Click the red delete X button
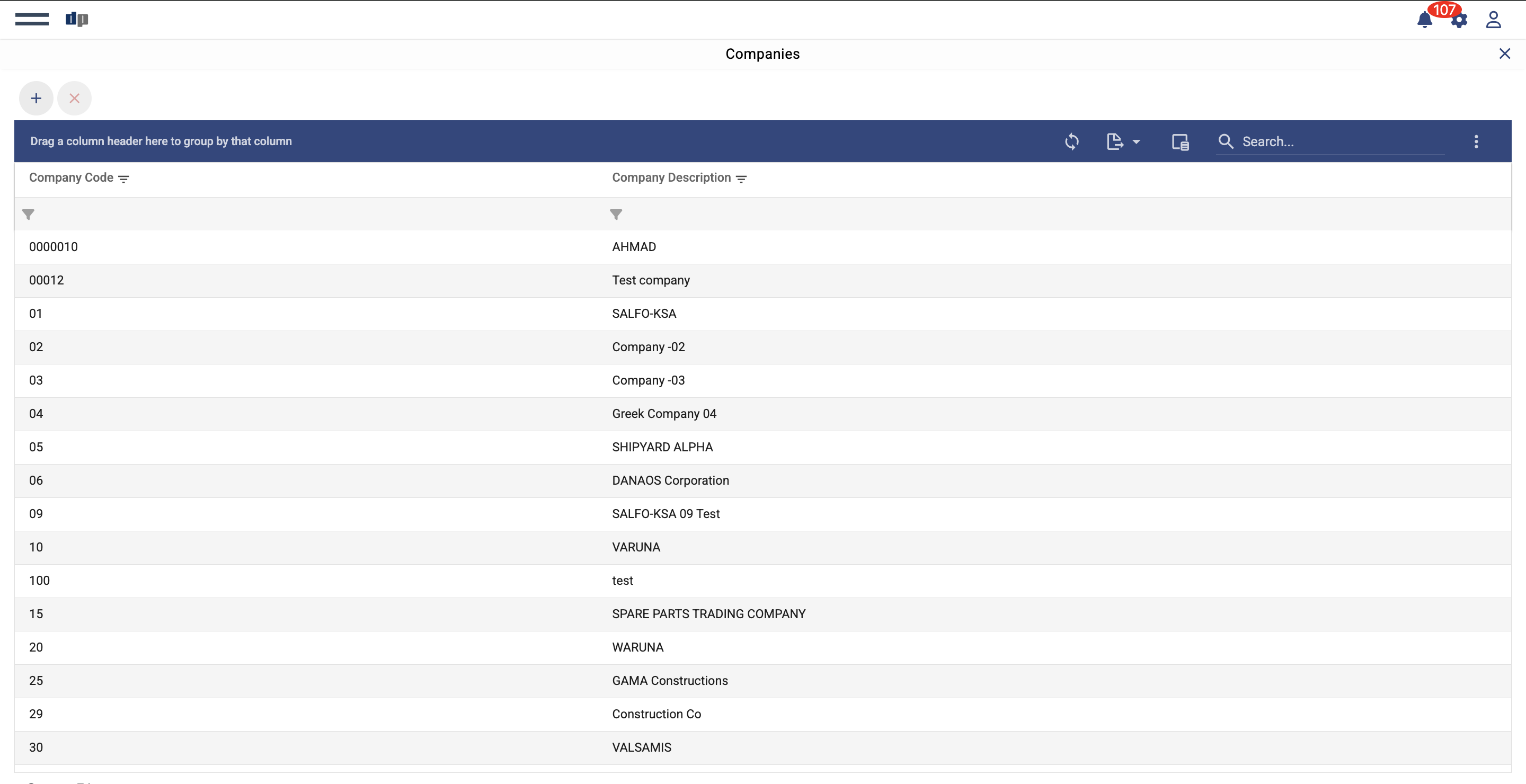This screenshot has width=1526, height=784. point(74,99)
